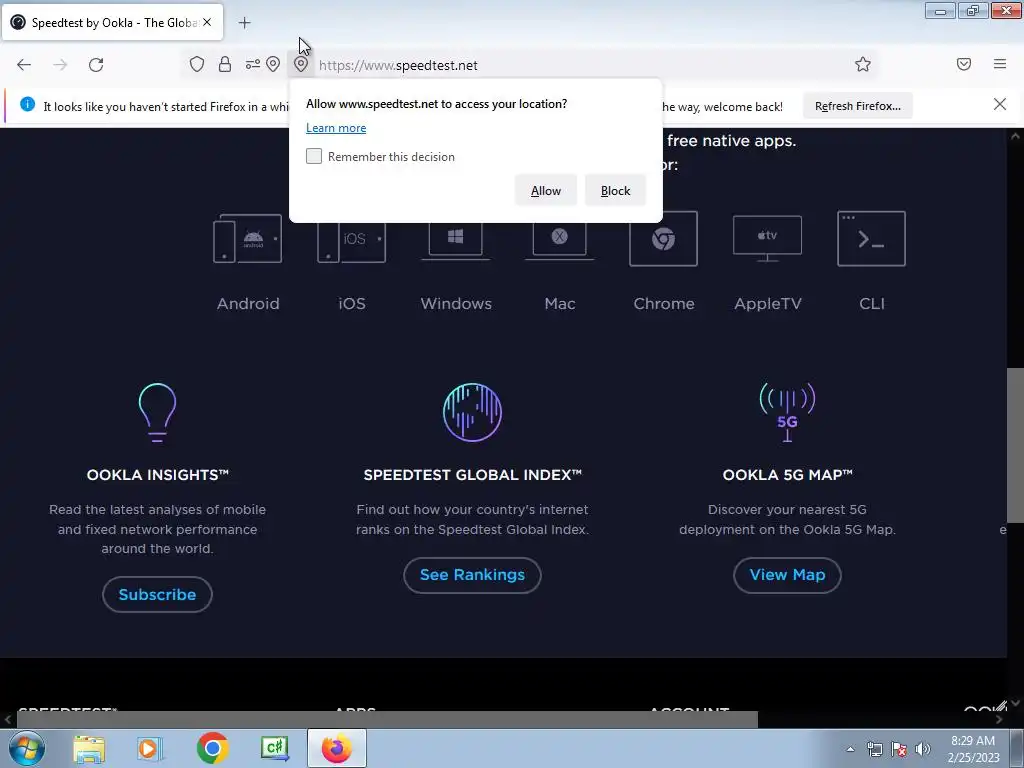Screen dimensions: 1024x768
Task: Subscribe to Ookla Insights
Action: (157, 594)
